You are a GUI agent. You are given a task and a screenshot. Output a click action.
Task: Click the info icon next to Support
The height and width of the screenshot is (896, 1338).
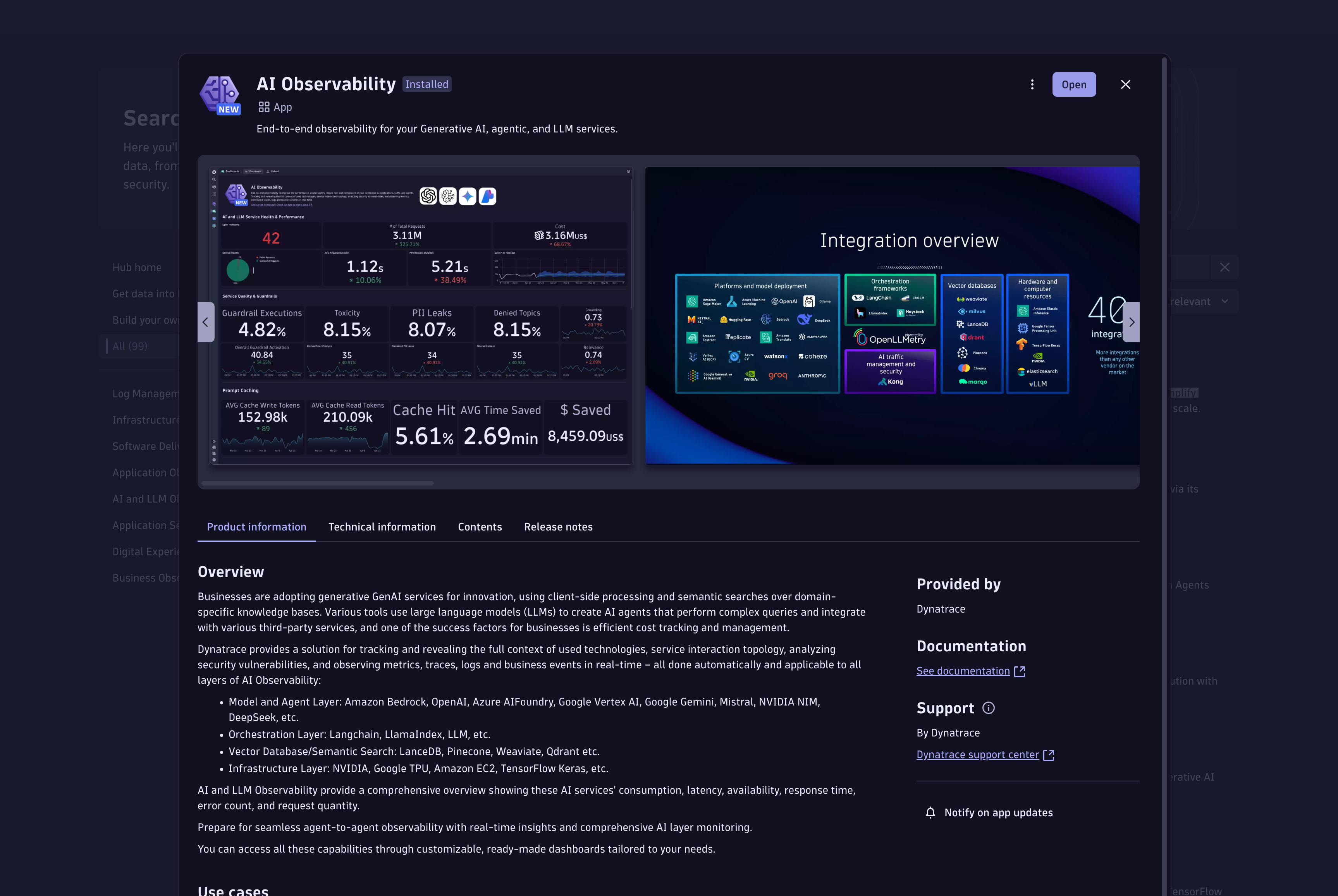click(988, 707)
